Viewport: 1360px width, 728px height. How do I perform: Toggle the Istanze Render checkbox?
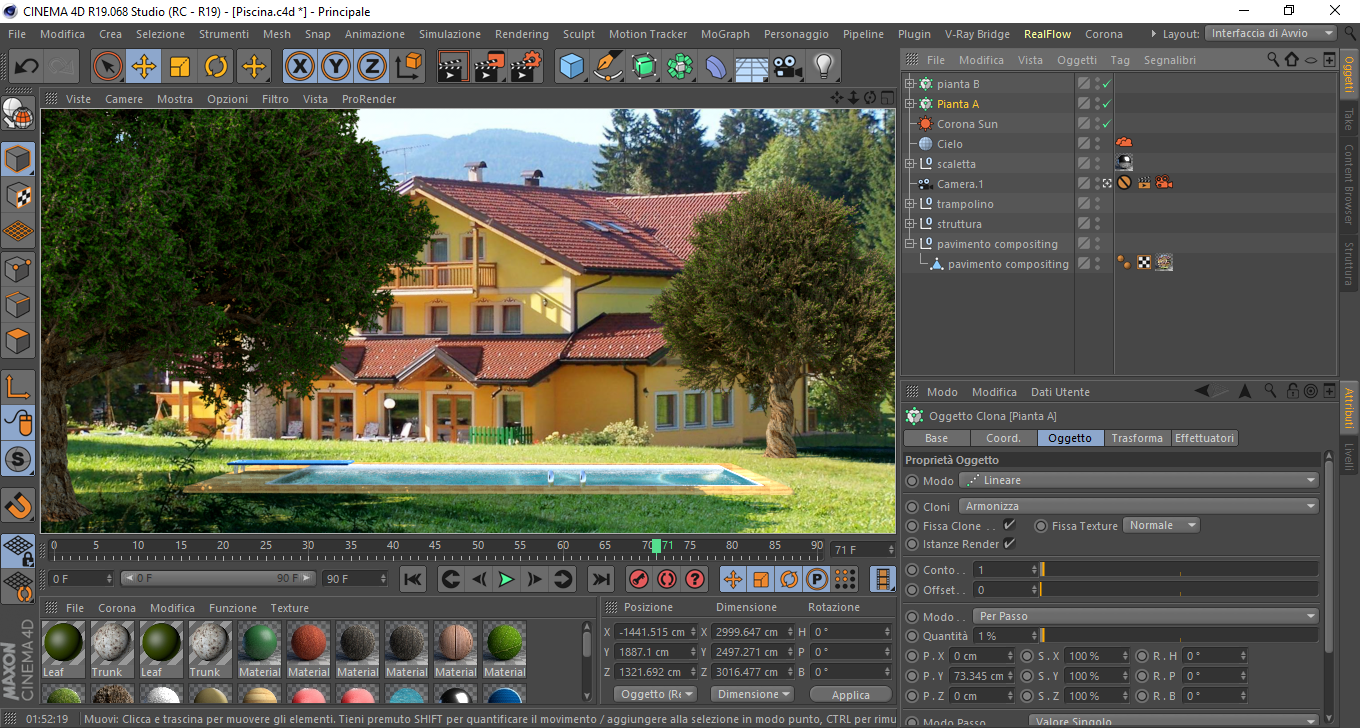1009,543
